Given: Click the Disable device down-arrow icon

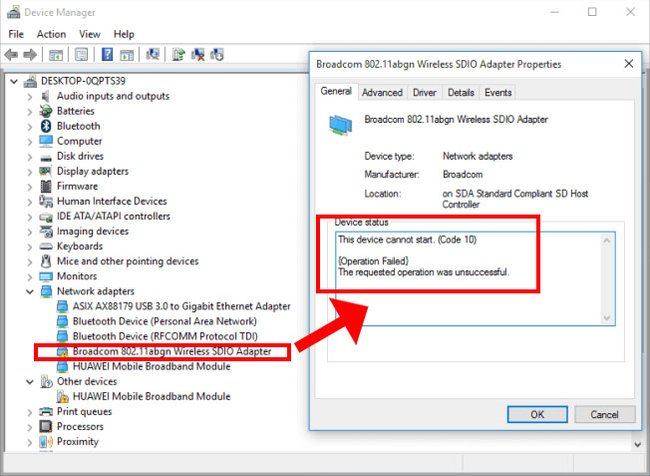Looking at the screenshot, I should pyautogui.click(x=217, y=54).
